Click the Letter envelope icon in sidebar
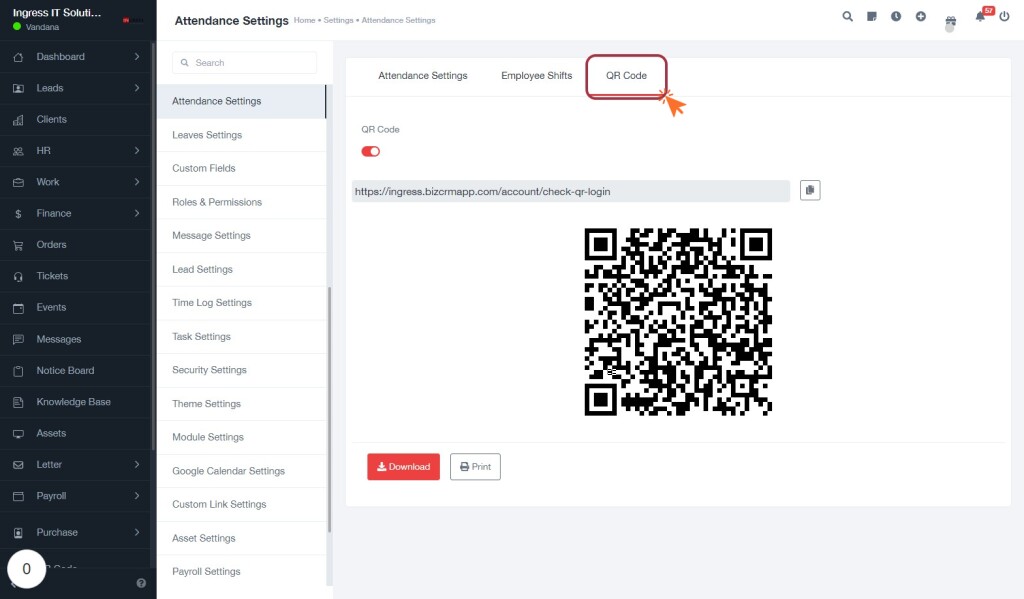 tap(18, 464)
